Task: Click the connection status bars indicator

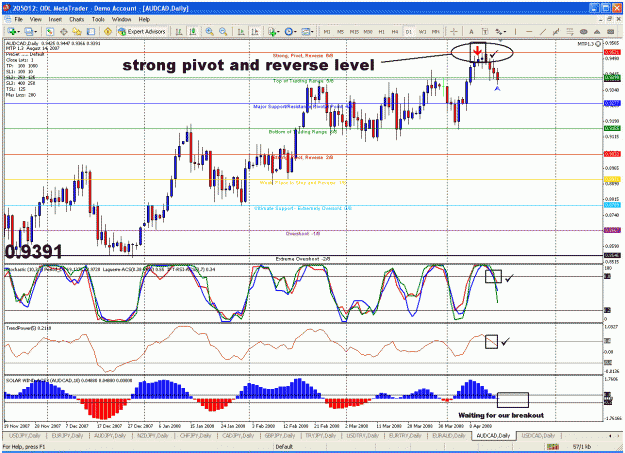Action: point(551,447)
